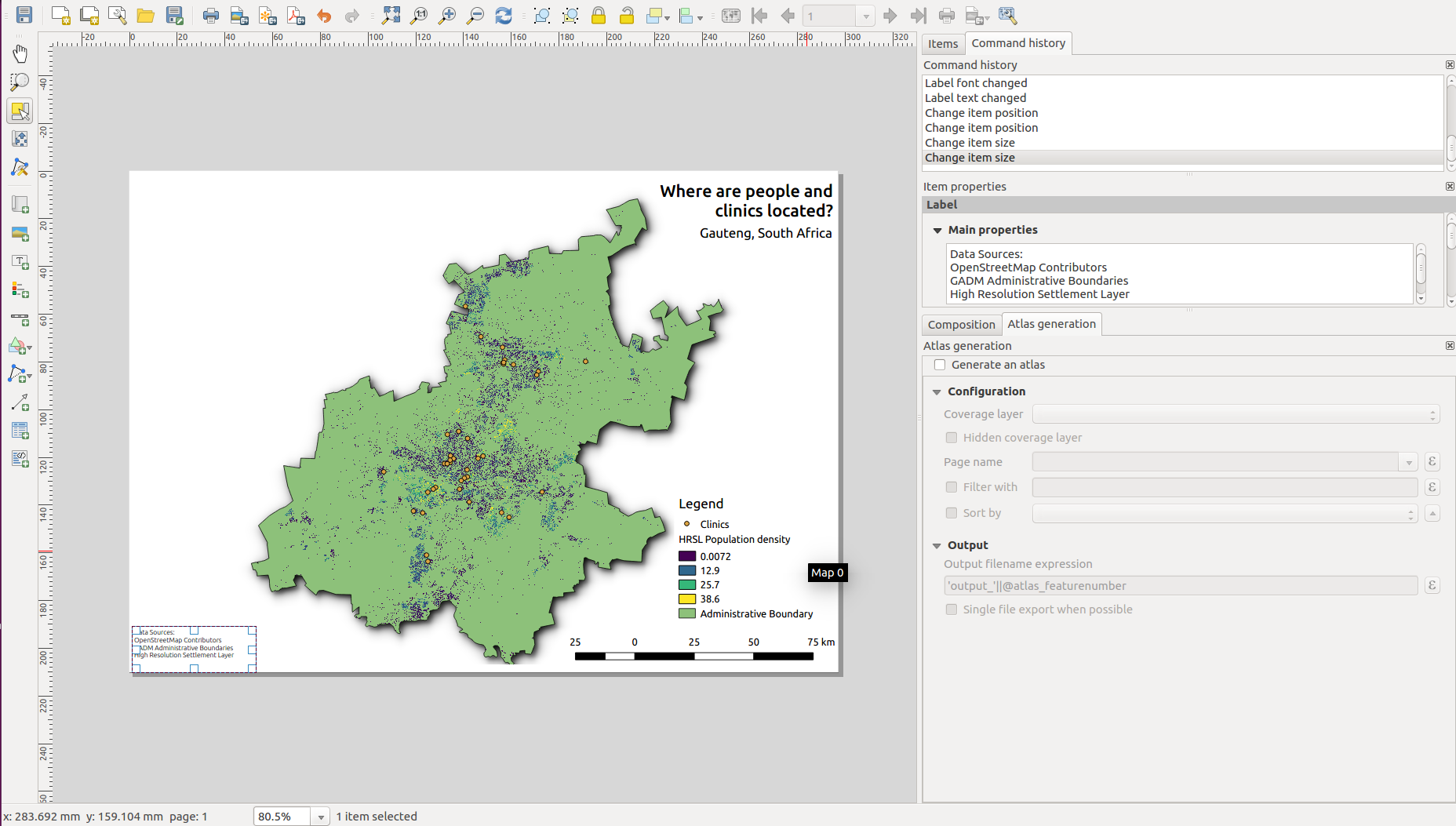Switch to the Atlas generation tab
Screen dimensions: 1456x826
[1052, 324]
